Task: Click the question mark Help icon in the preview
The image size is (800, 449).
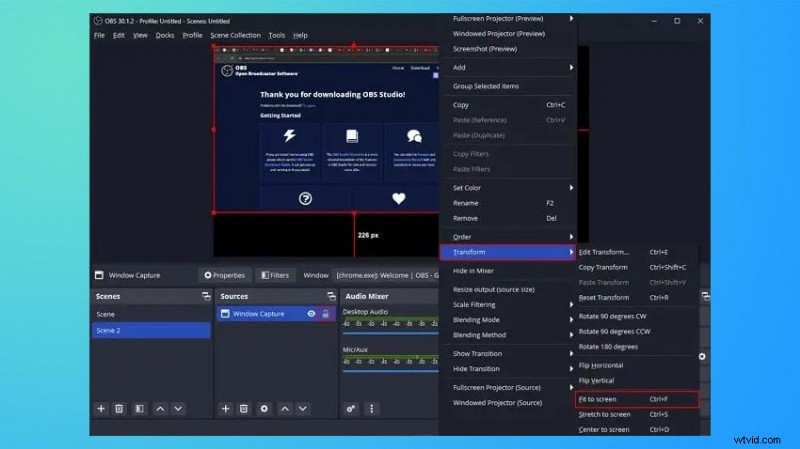Action: click(x=305, y=198)
